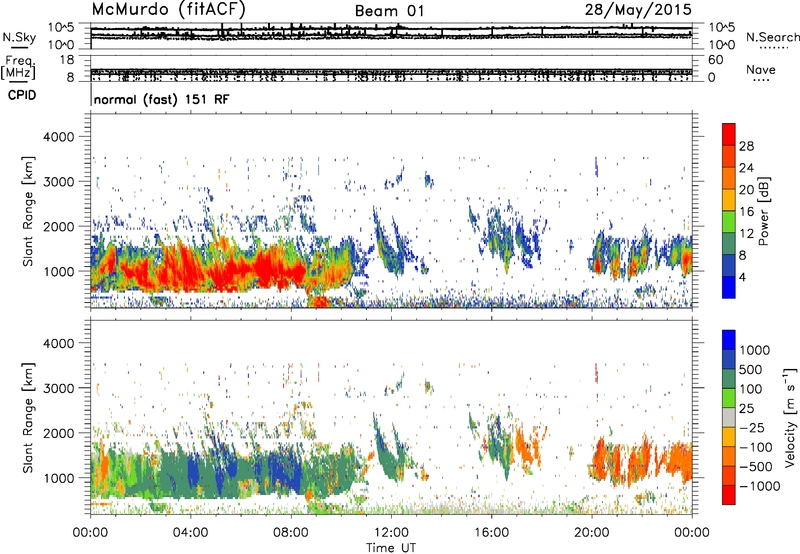This screenshot has height=554, width=800.
Task: Click the '12:00' time tick label
Action: [391, 533]
